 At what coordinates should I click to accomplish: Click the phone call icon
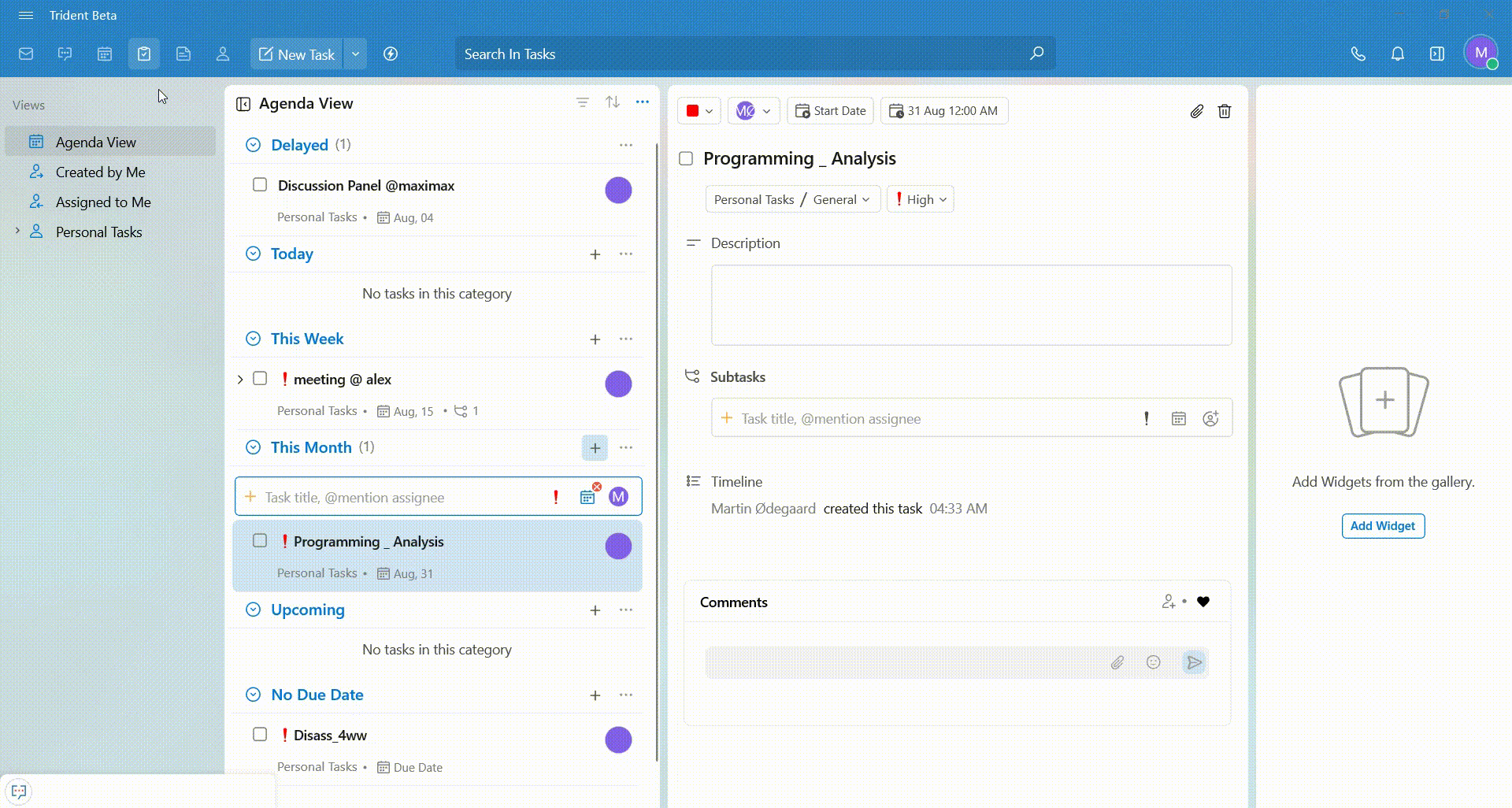1358,54
